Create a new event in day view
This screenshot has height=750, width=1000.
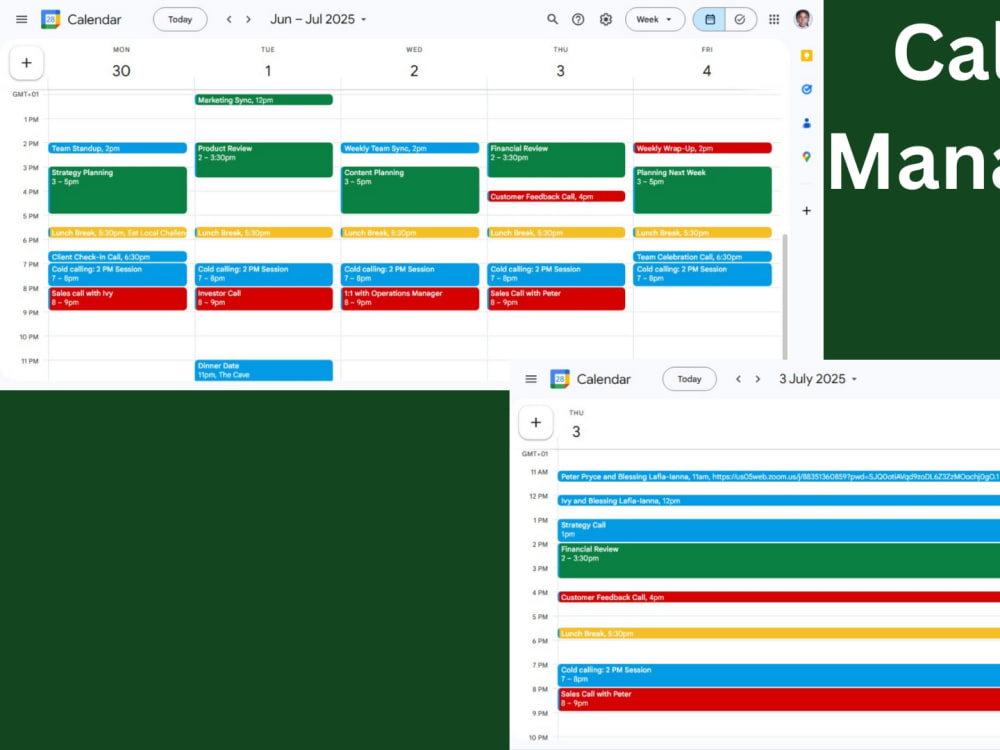(536, 422)
